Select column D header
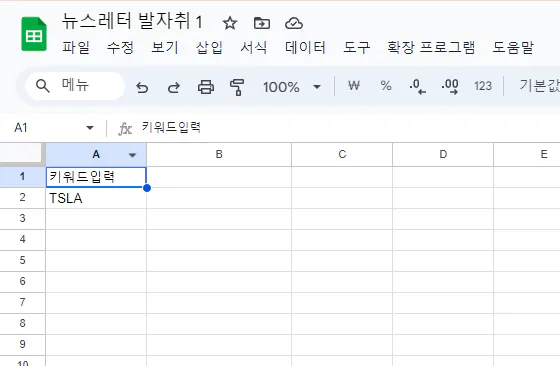Viewport: 560px width, 366px height. pyautogui.click(x=443, y=154)
